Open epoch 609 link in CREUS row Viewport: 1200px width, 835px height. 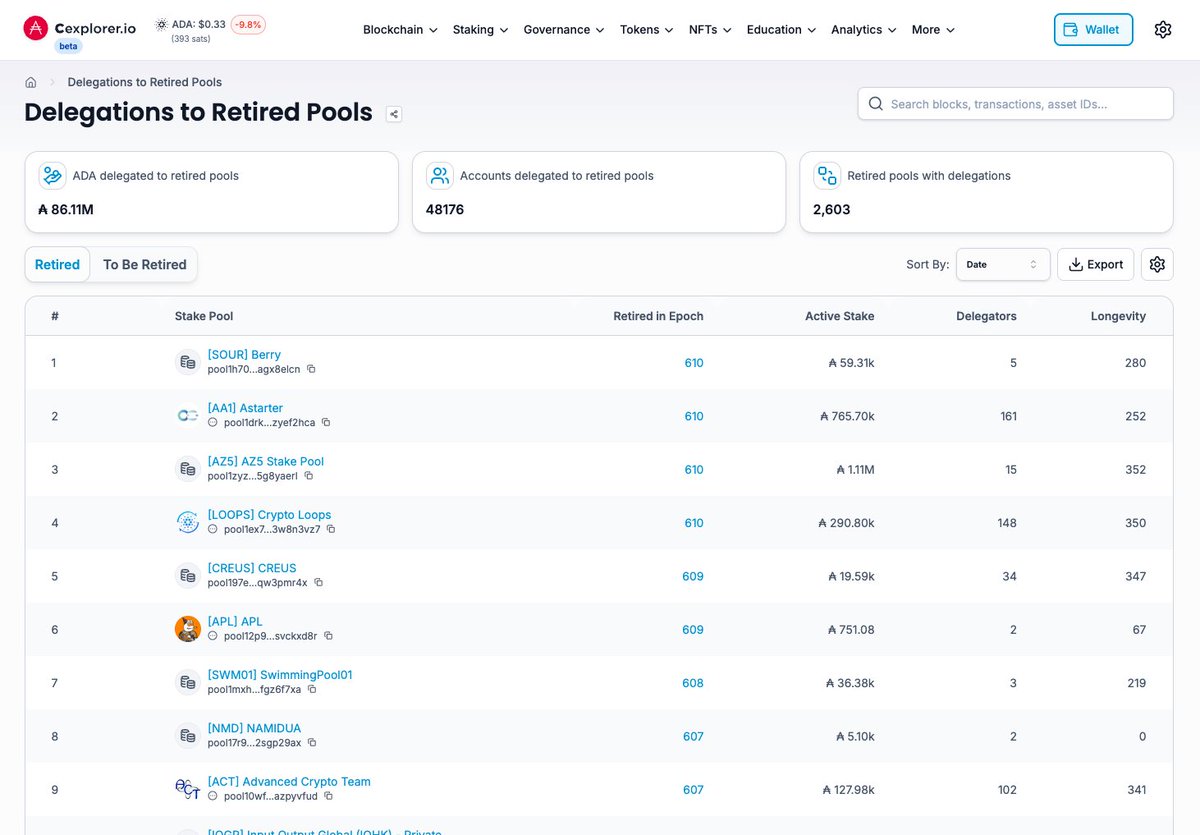pos(693,576)
